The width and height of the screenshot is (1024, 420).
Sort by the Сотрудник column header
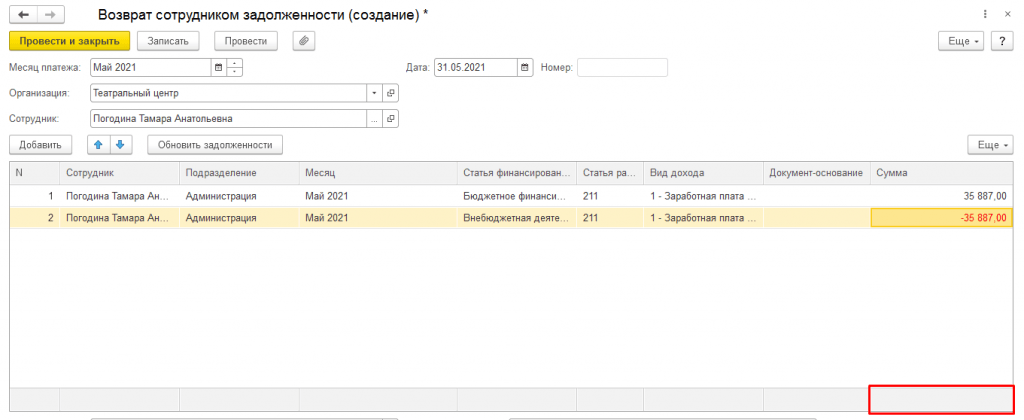(x=120, y=173)
